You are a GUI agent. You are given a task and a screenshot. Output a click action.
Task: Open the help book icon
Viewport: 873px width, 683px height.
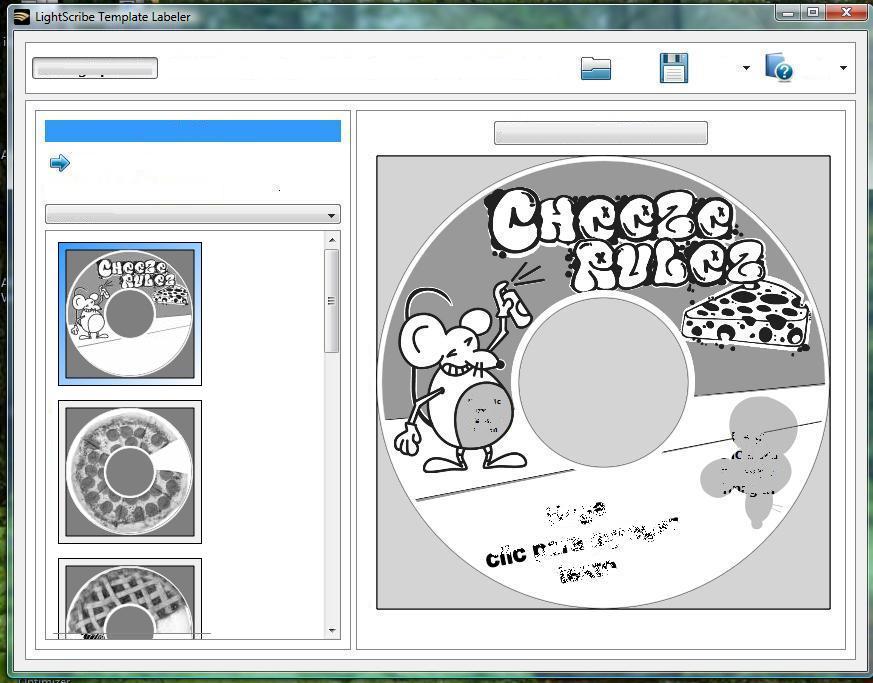(779, 68)
